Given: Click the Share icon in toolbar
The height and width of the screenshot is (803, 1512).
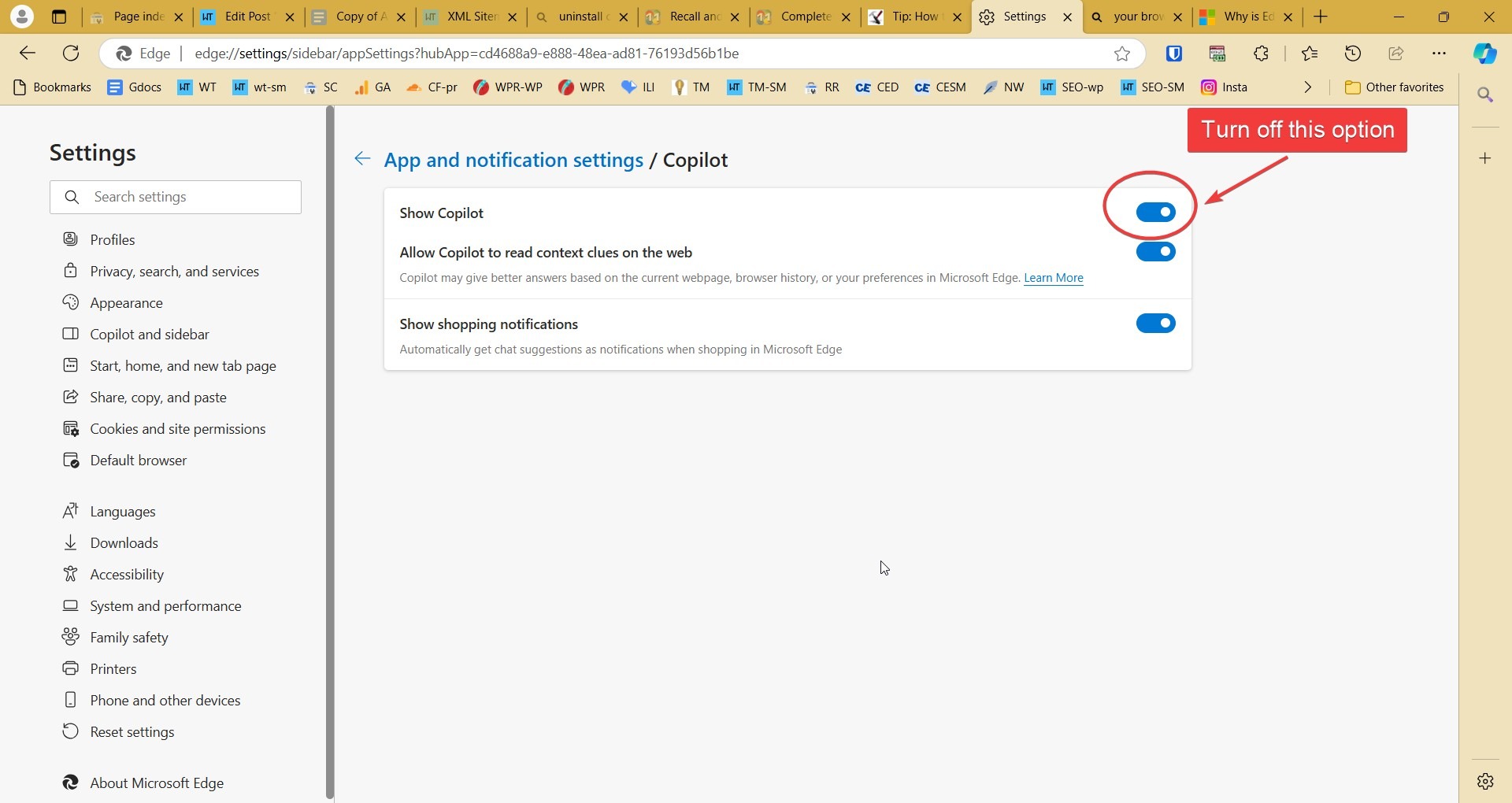Looking at the screenshot, I should click(1396, 53).
